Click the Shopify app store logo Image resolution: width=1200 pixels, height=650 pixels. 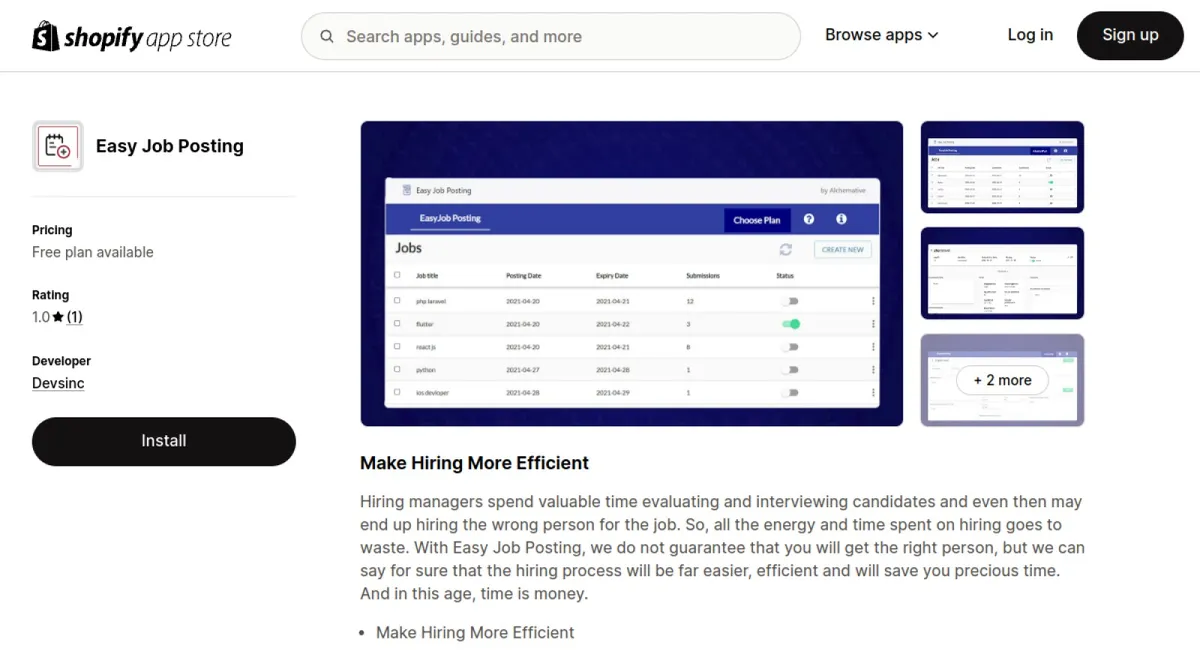tap(132, 37)
